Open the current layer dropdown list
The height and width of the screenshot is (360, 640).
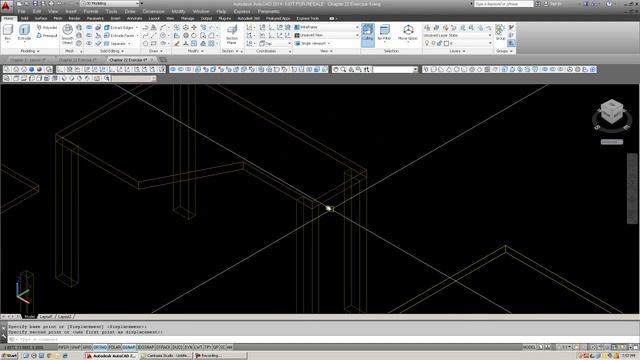click(469, 43)
